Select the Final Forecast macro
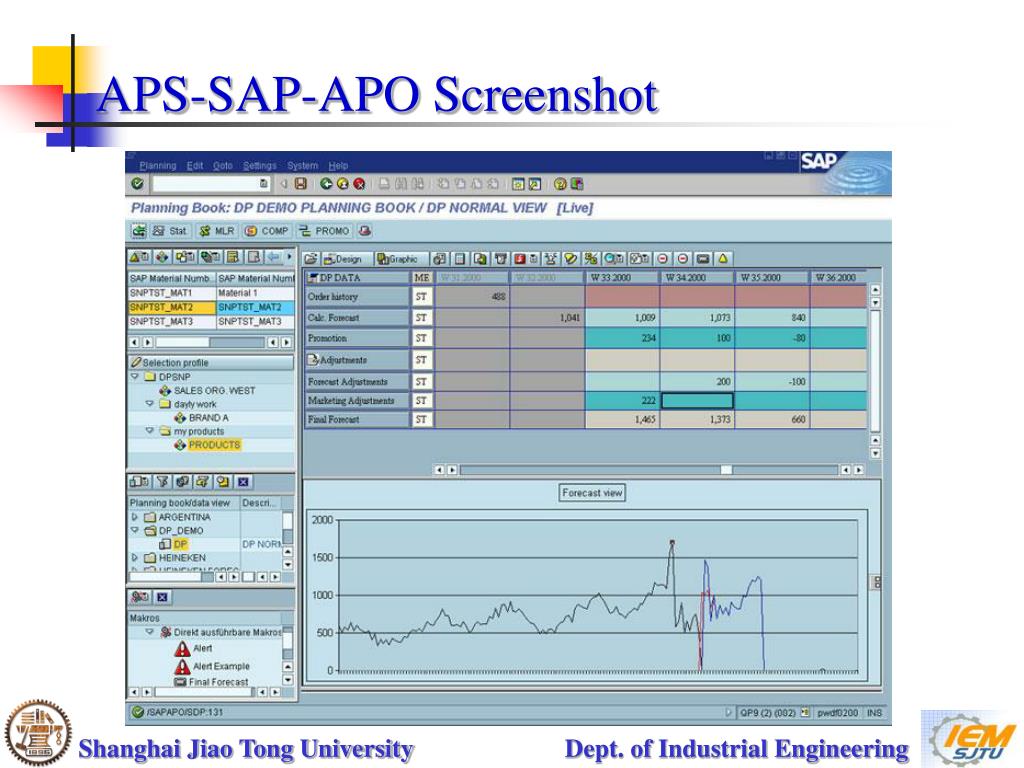1024x768 pixels. click(x=218, y=682)
